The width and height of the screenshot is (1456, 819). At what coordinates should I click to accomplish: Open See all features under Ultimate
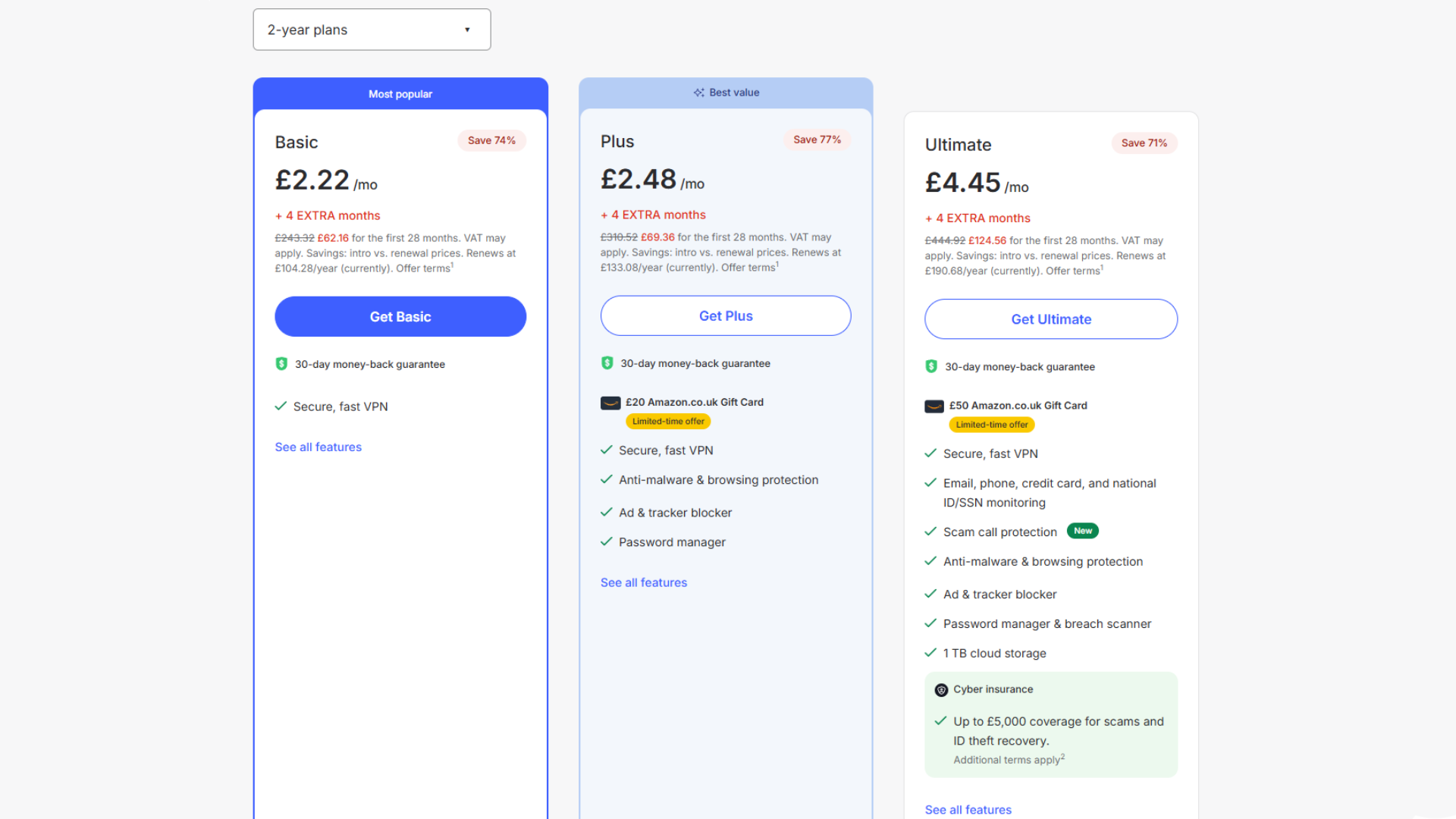click(968, 809)
